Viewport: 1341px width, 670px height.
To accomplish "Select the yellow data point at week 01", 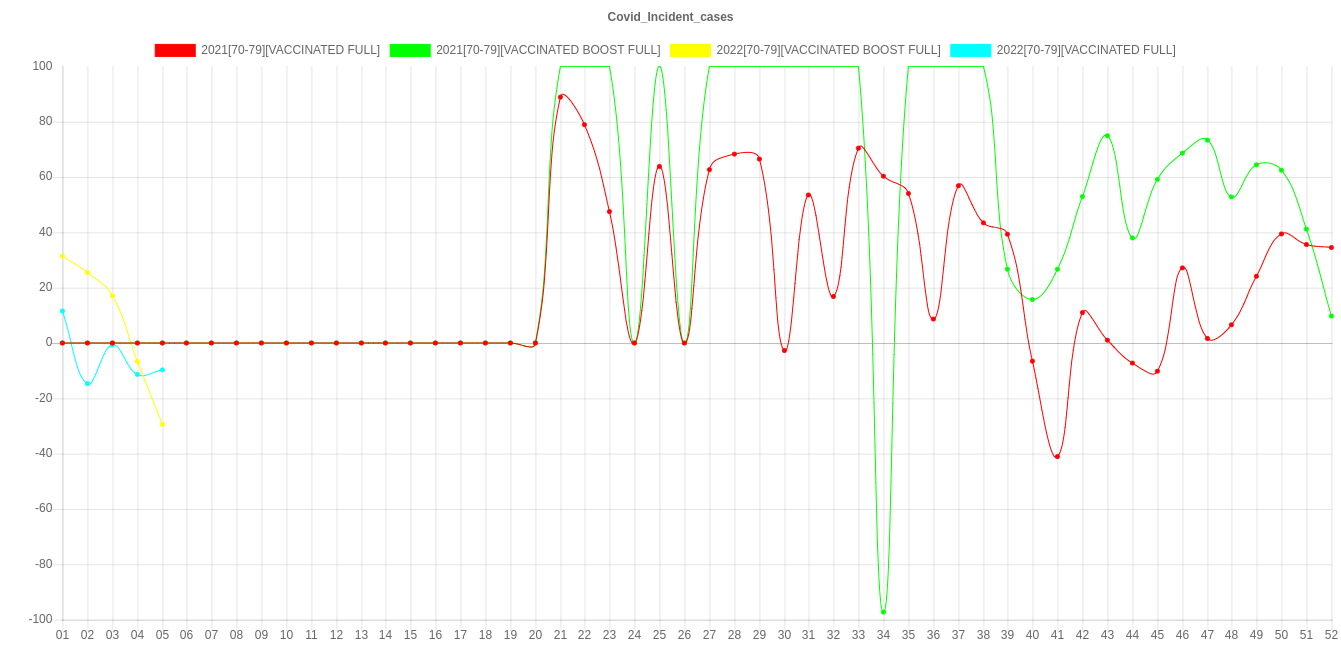I will click(62, 256).
